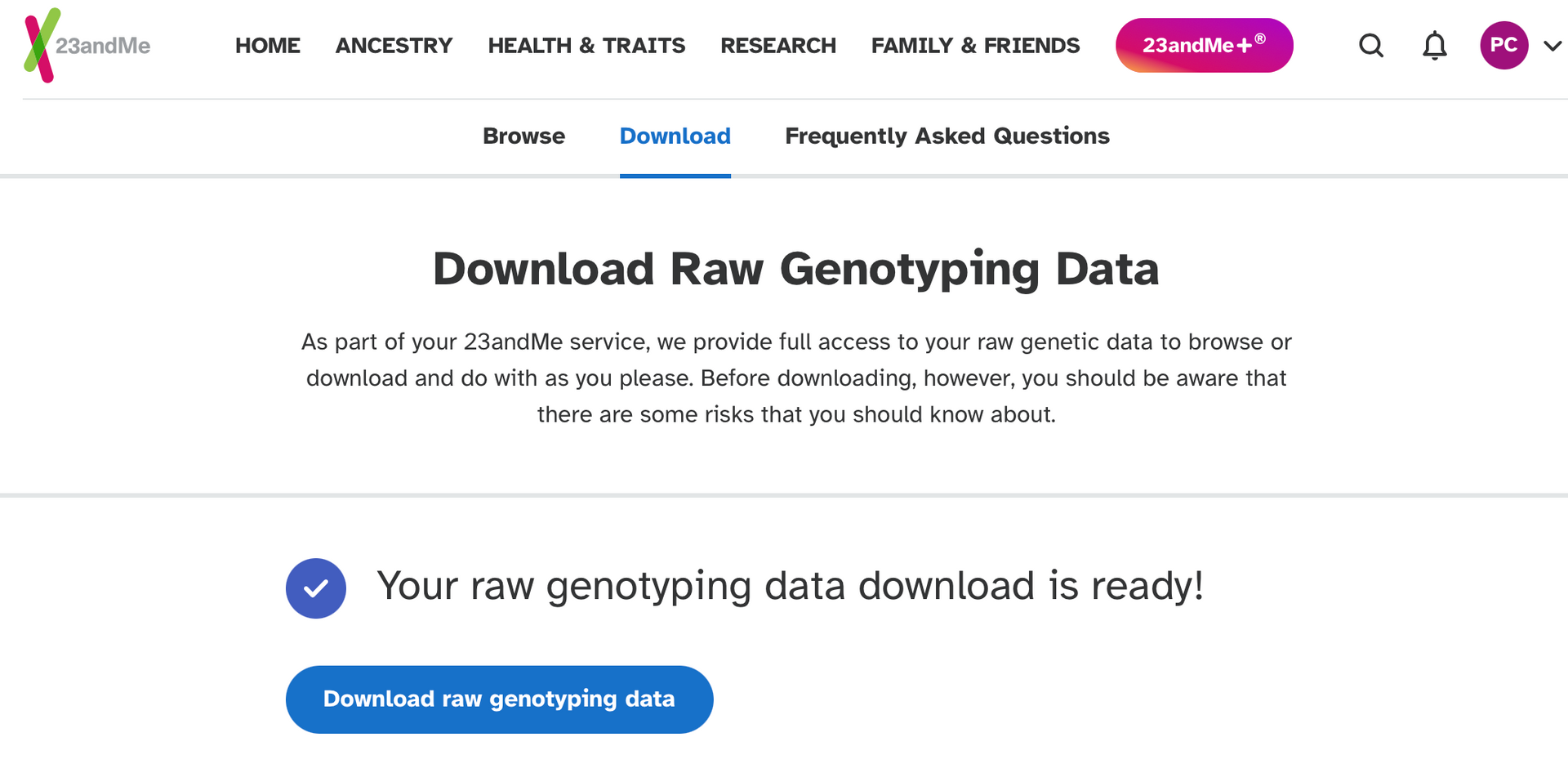Expand the account chevron dropdown
The height and width of the screenshot is (773, 1568).
(1552, 47)
